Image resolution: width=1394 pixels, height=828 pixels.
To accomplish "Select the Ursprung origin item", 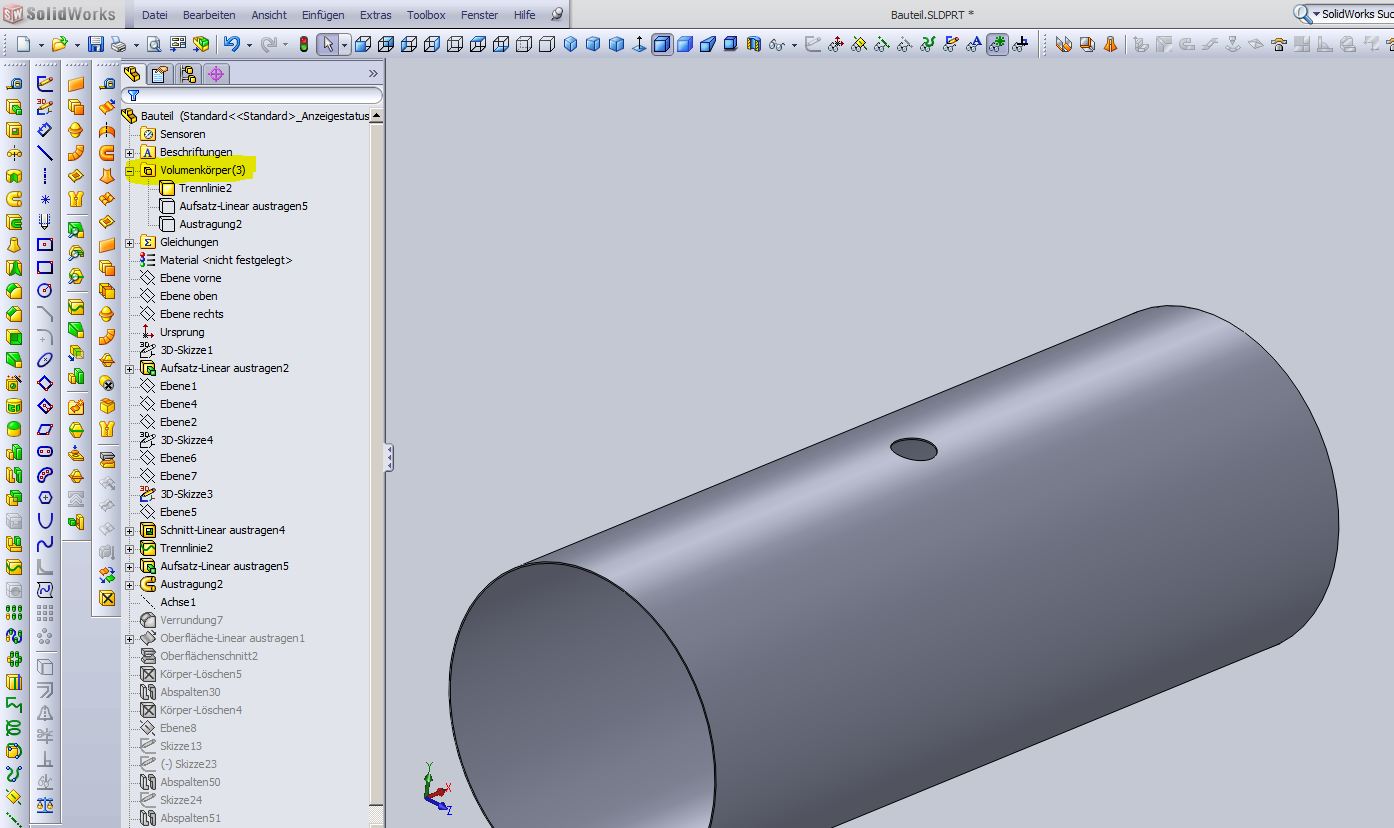I will click(181, 332).
